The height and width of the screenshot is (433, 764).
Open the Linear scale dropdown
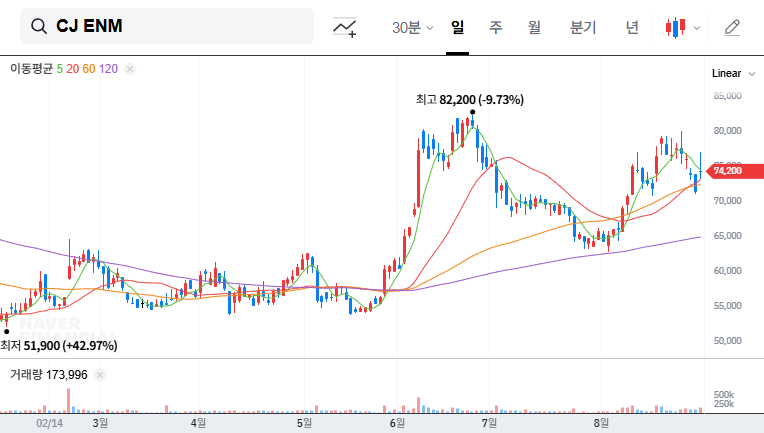[733, 74]
